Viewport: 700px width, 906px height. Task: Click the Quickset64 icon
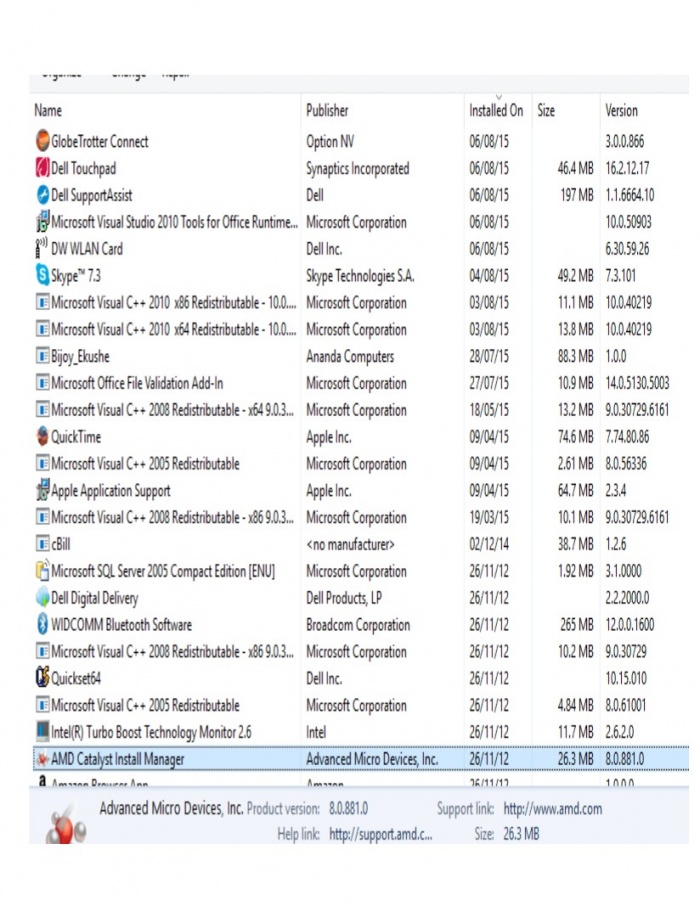[42, 677]
